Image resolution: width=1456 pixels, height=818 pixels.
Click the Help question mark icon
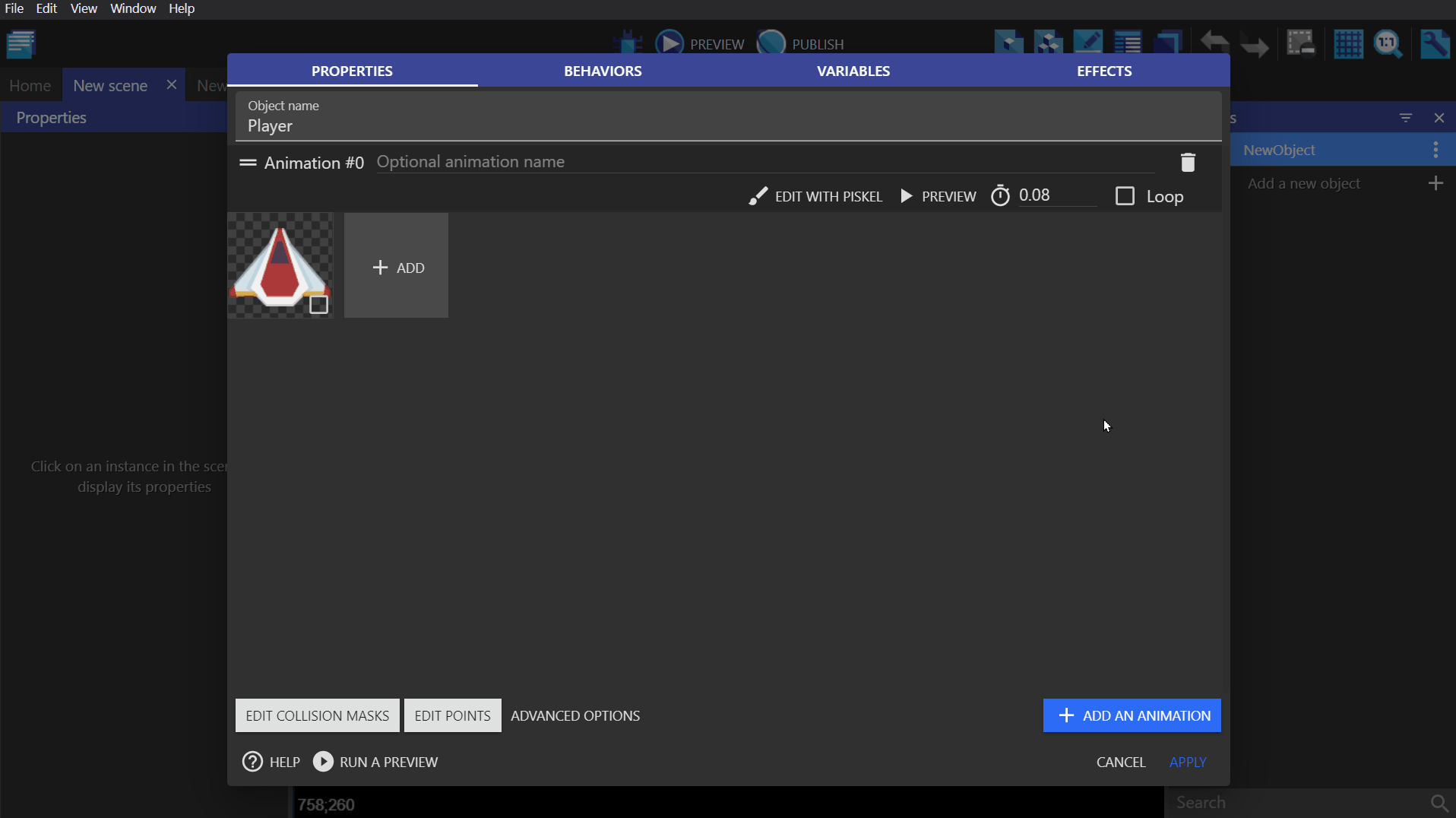[x=252, y=762]
